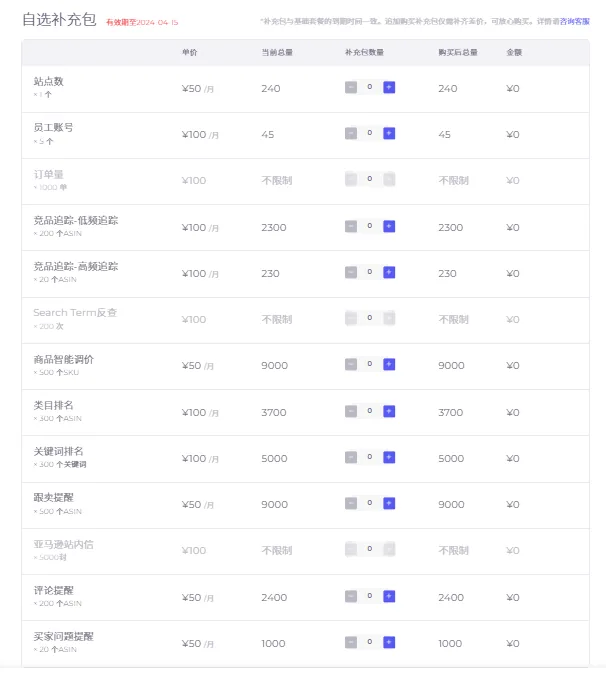Tap minus icon for 竞品追踪-高频追踪
606x677 pixels.
tap(351, 272)
